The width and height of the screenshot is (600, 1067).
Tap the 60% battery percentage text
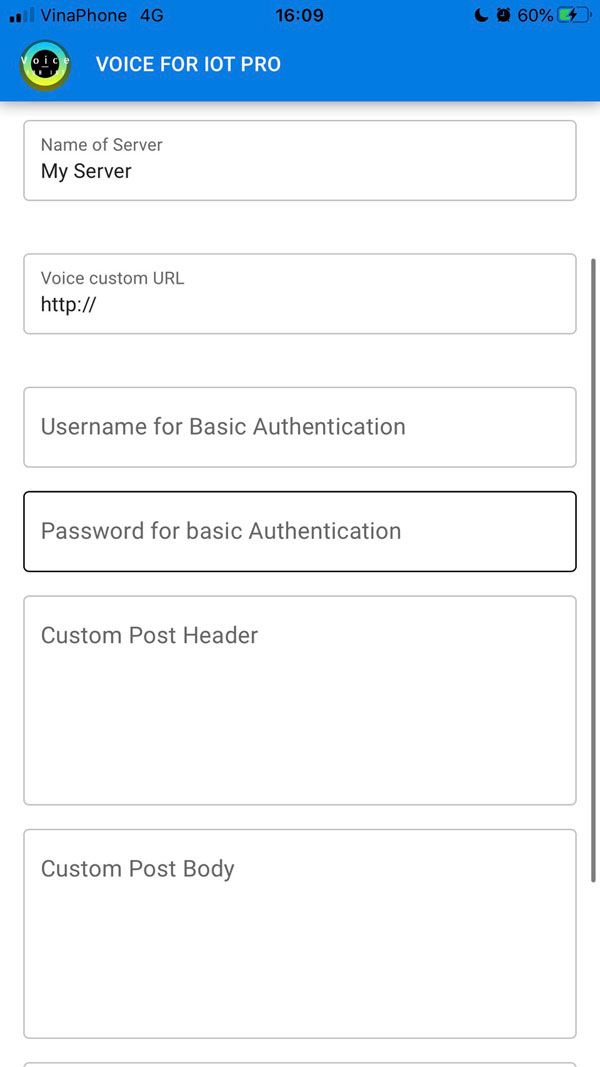tap(535, 15)
